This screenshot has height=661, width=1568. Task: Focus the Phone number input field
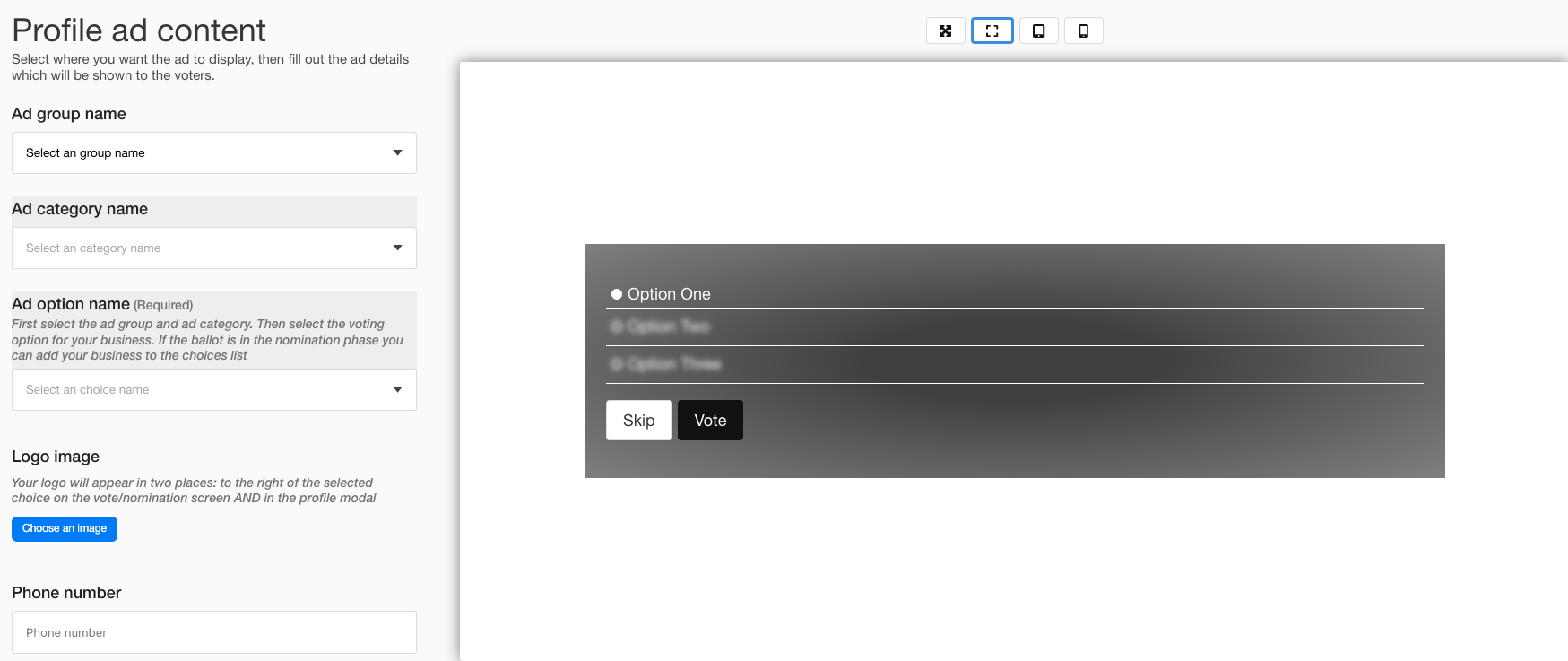pos(213,632)
